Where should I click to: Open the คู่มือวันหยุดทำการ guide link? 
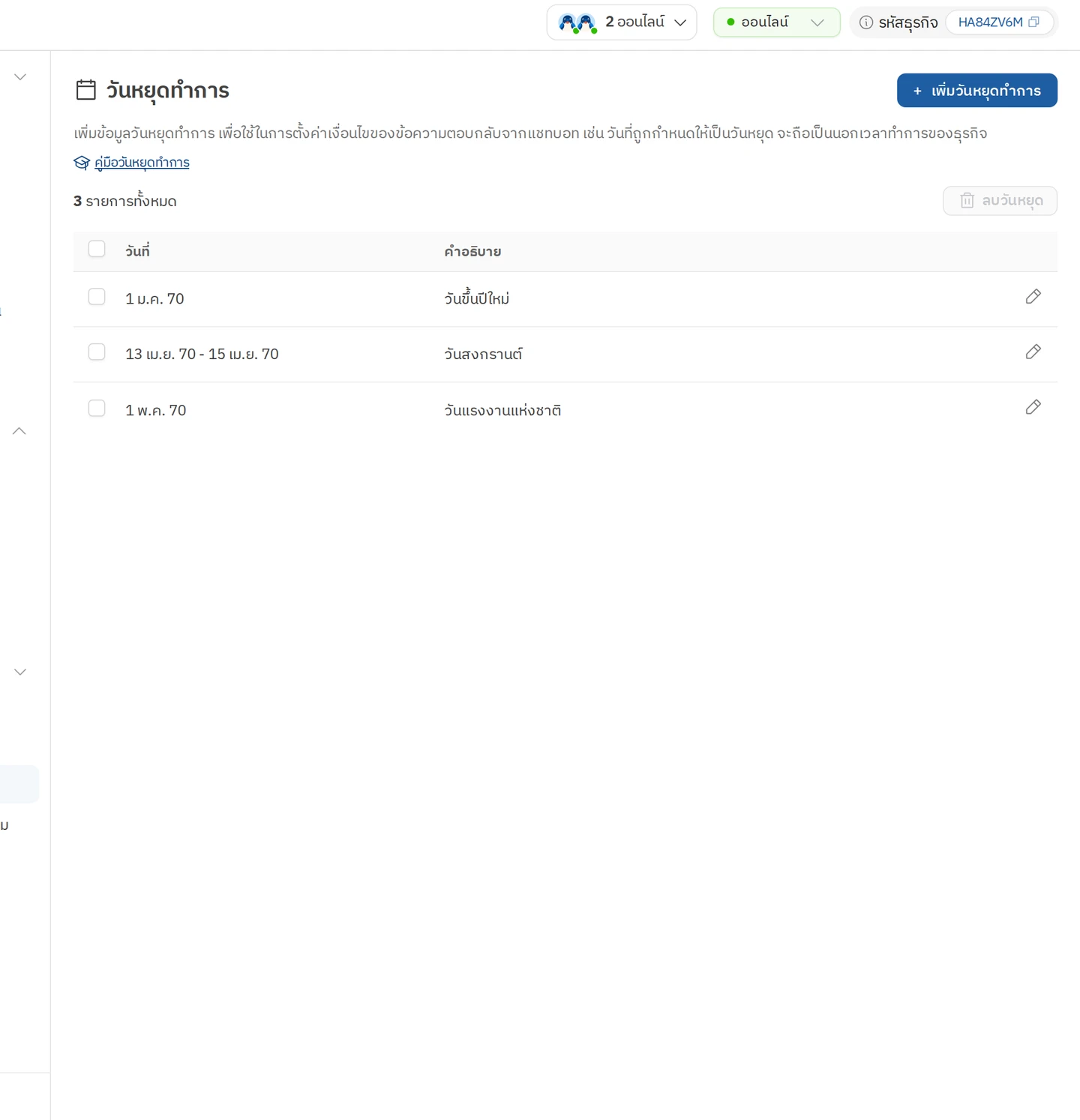click(x=142, y=163)
